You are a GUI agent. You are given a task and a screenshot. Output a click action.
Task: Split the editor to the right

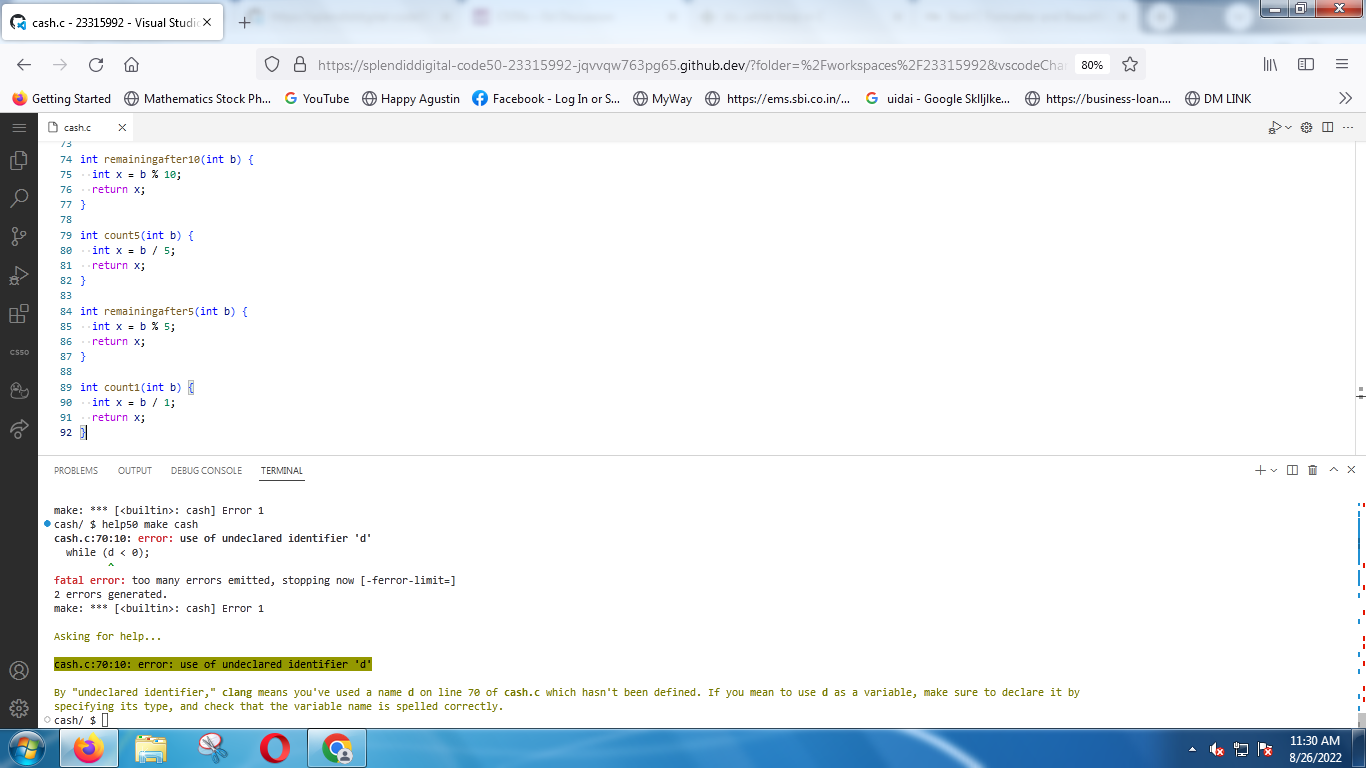point(1327,128)
